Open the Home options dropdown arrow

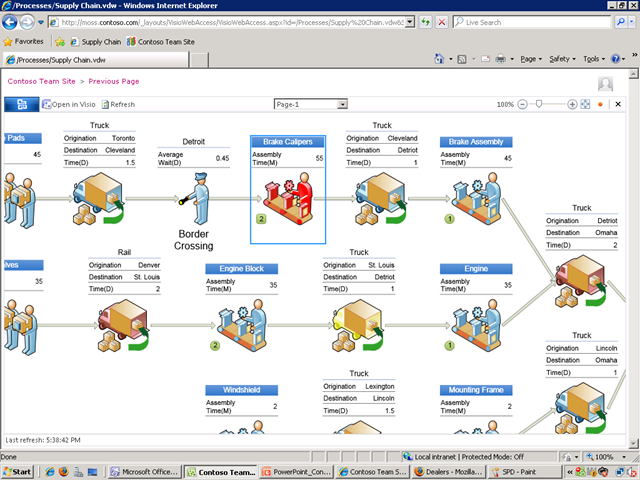[451, 59]
